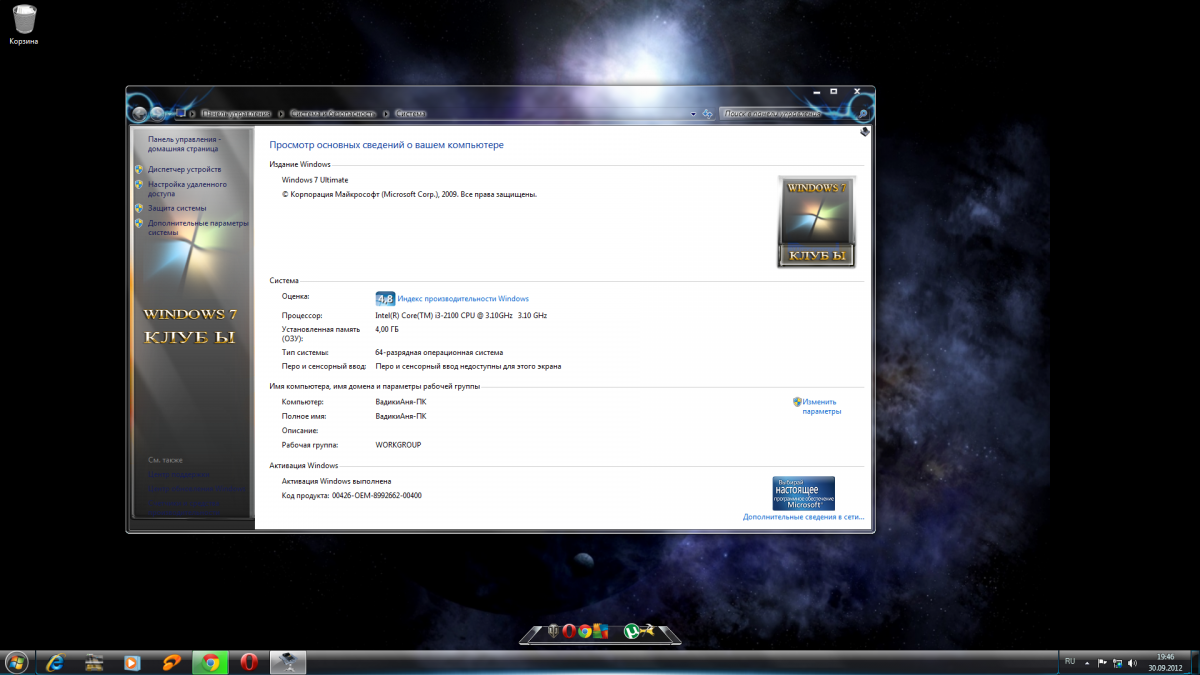Screen dimensions: 1200x675
Task: Click Защита системы in the sidebar
Action: point(177,208)
